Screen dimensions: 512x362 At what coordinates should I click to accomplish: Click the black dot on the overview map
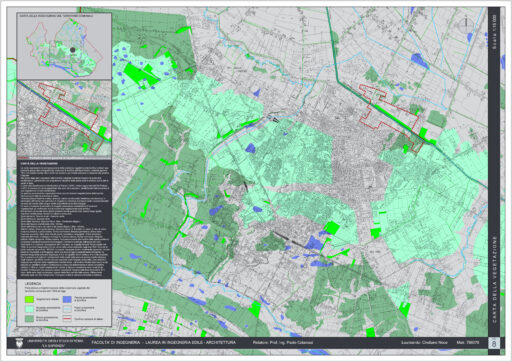(73, 50)
